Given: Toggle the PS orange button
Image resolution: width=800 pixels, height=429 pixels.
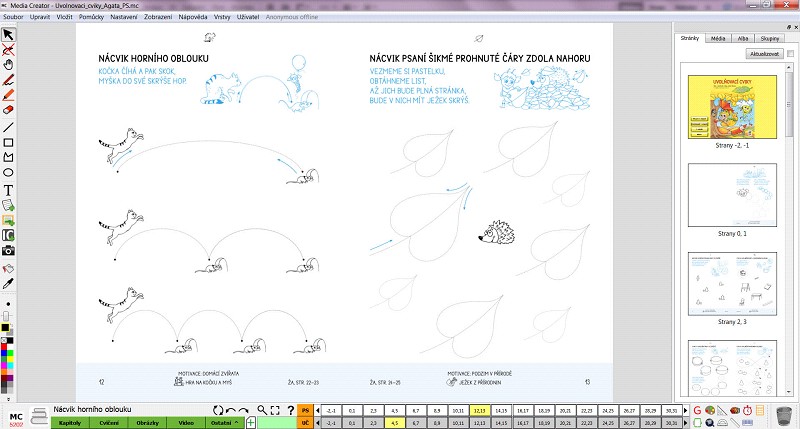Looking at the screenshot, I should (x=305, y=410).
